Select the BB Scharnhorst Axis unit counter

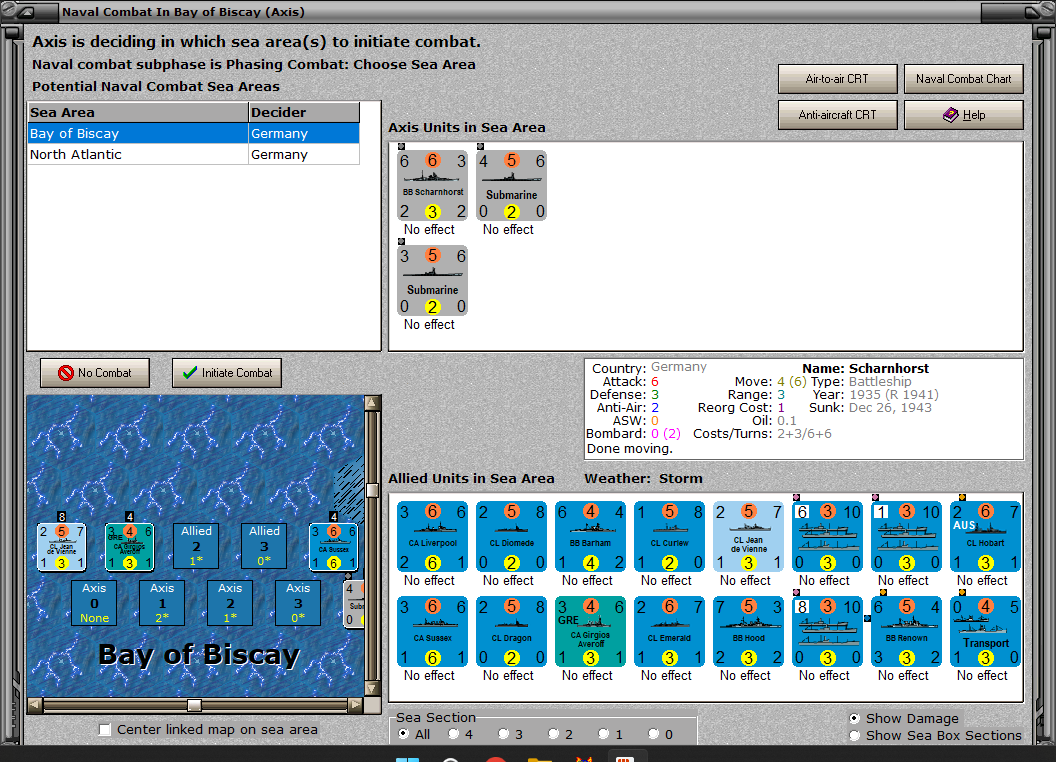pos(432,186)
